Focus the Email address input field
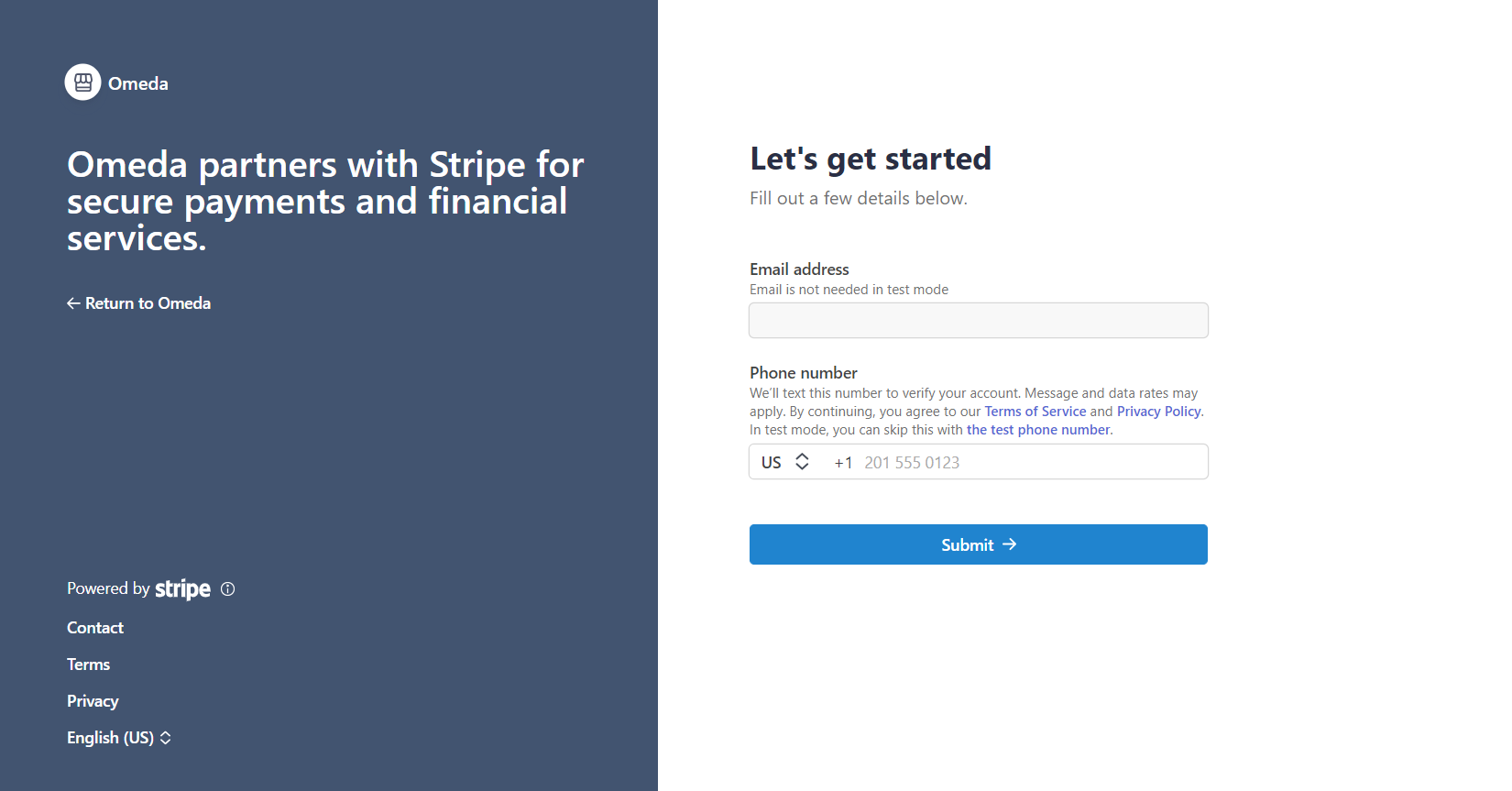 click(x=978, y=321)
